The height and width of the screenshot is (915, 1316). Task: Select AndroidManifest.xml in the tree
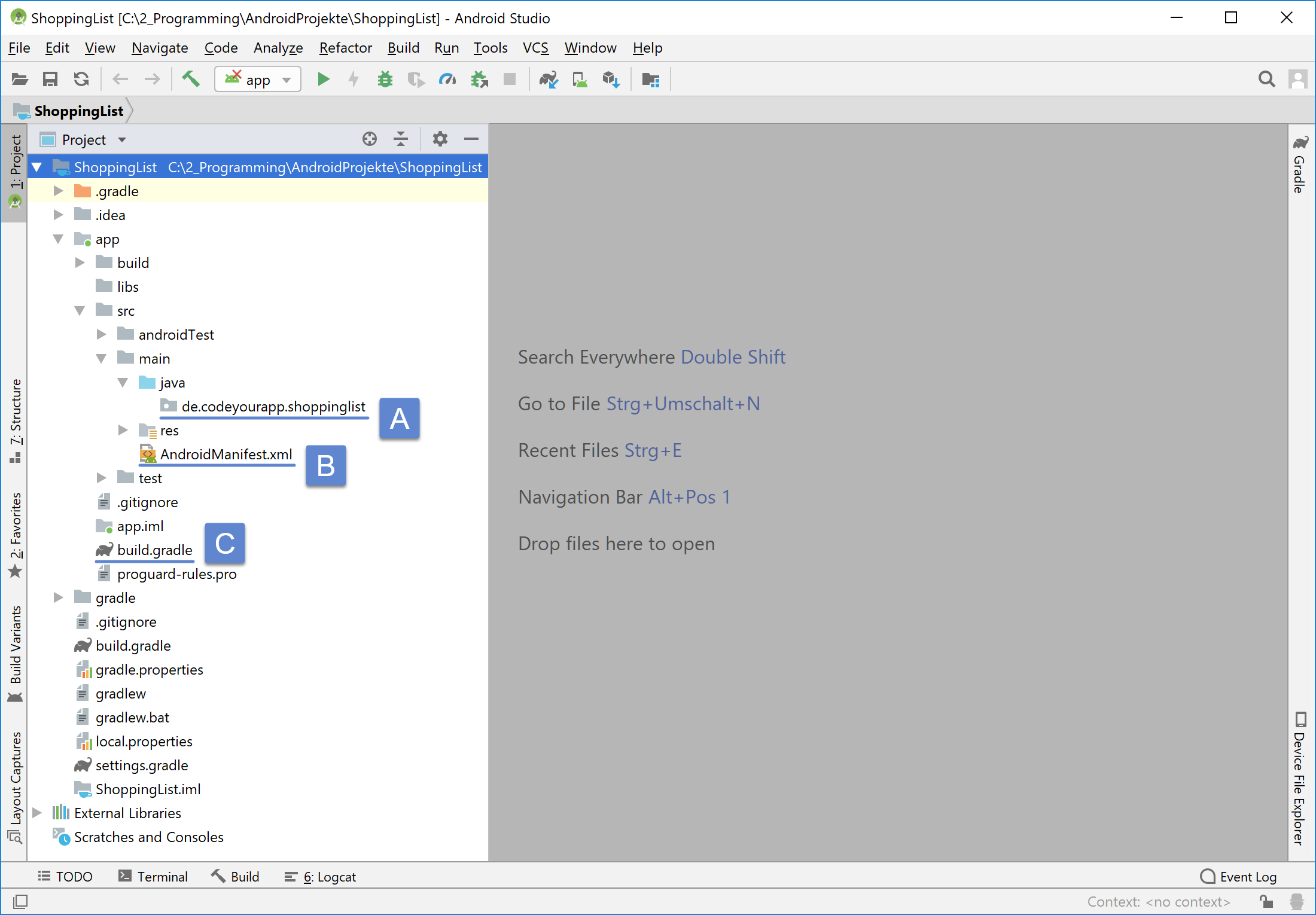226,455
